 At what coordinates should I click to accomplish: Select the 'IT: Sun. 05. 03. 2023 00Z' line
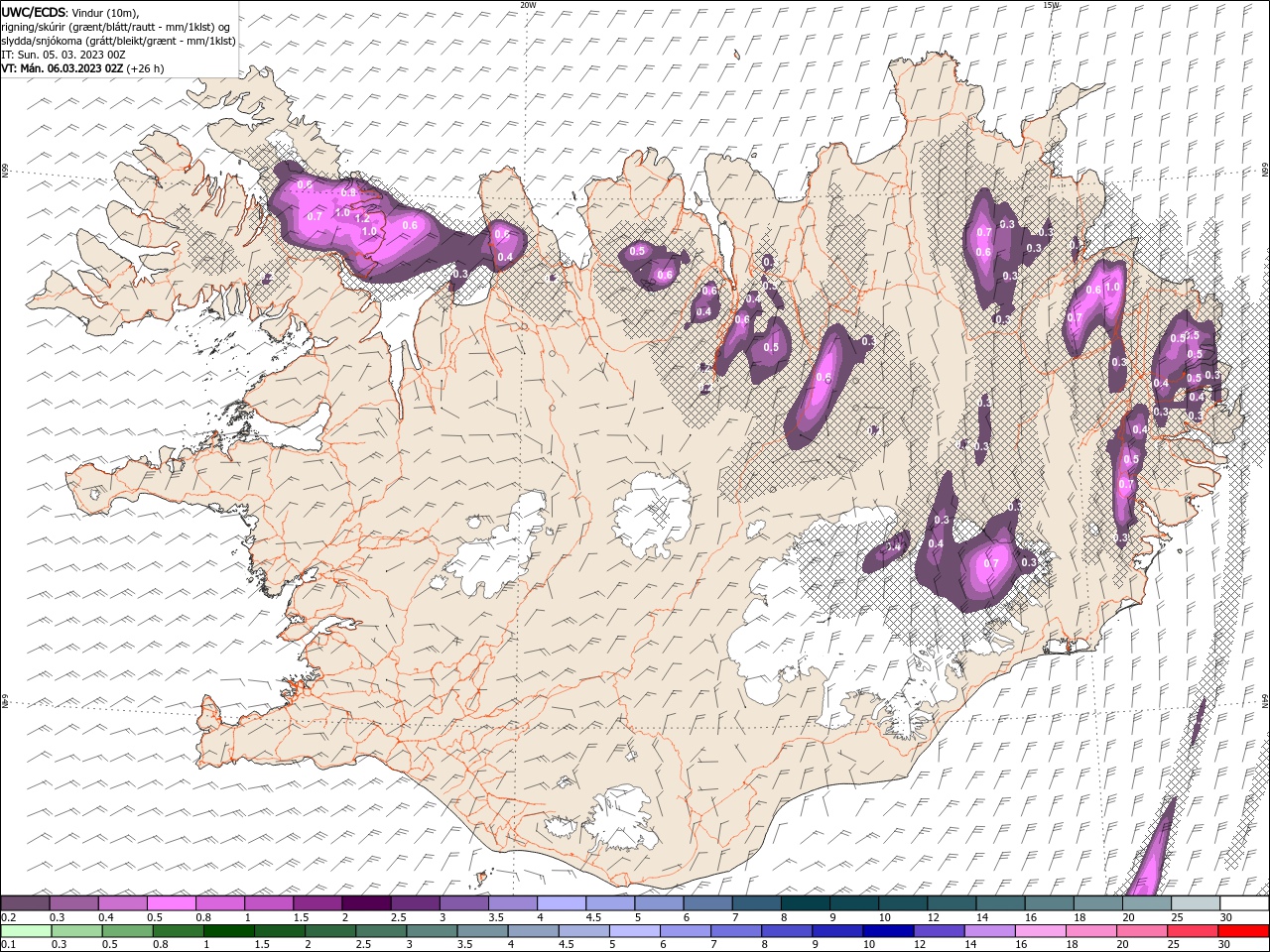click(x=63, y=55)
